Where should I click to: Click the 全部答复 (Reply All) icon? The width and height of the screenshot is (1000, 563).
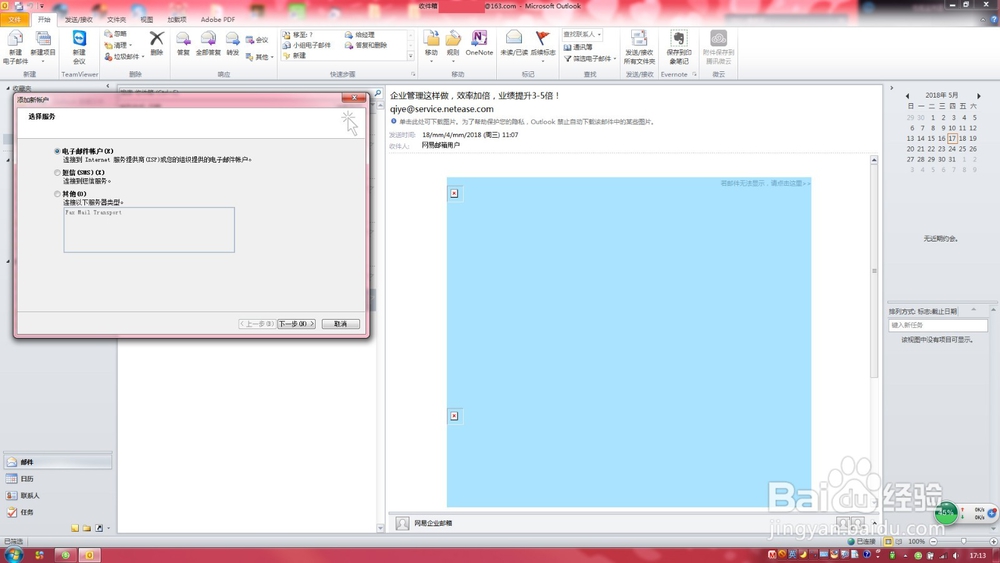[208, 39]
